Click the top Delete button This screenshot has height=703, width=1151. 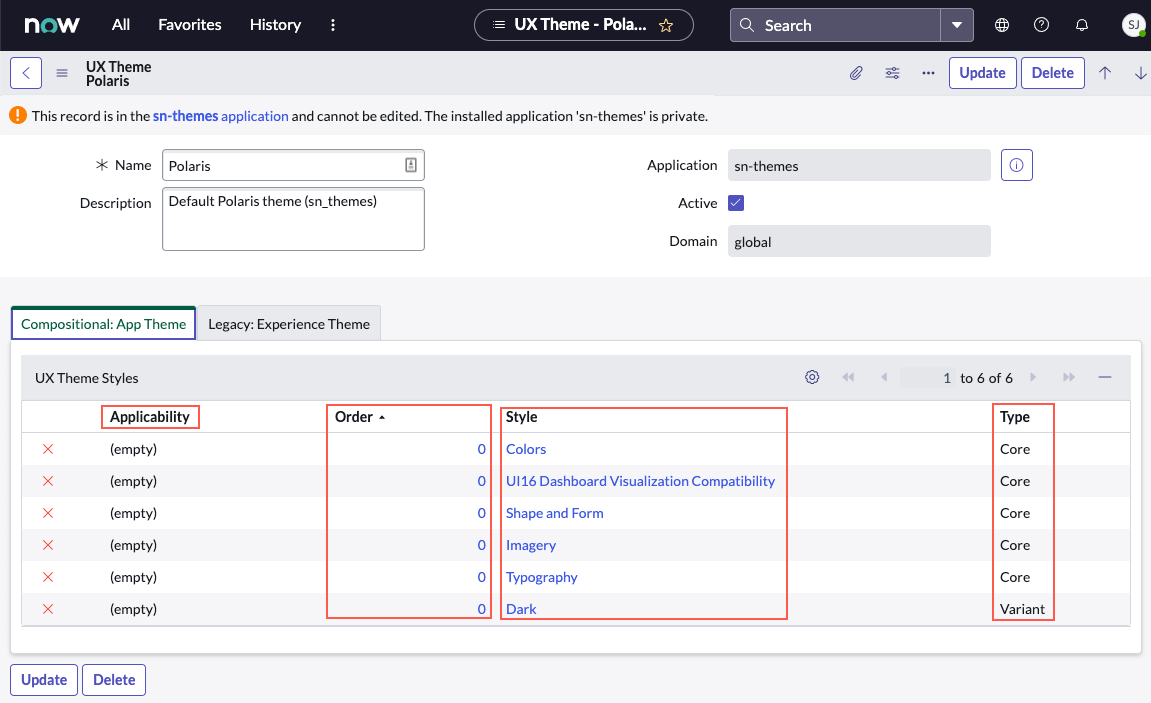tap(1053, 73)
